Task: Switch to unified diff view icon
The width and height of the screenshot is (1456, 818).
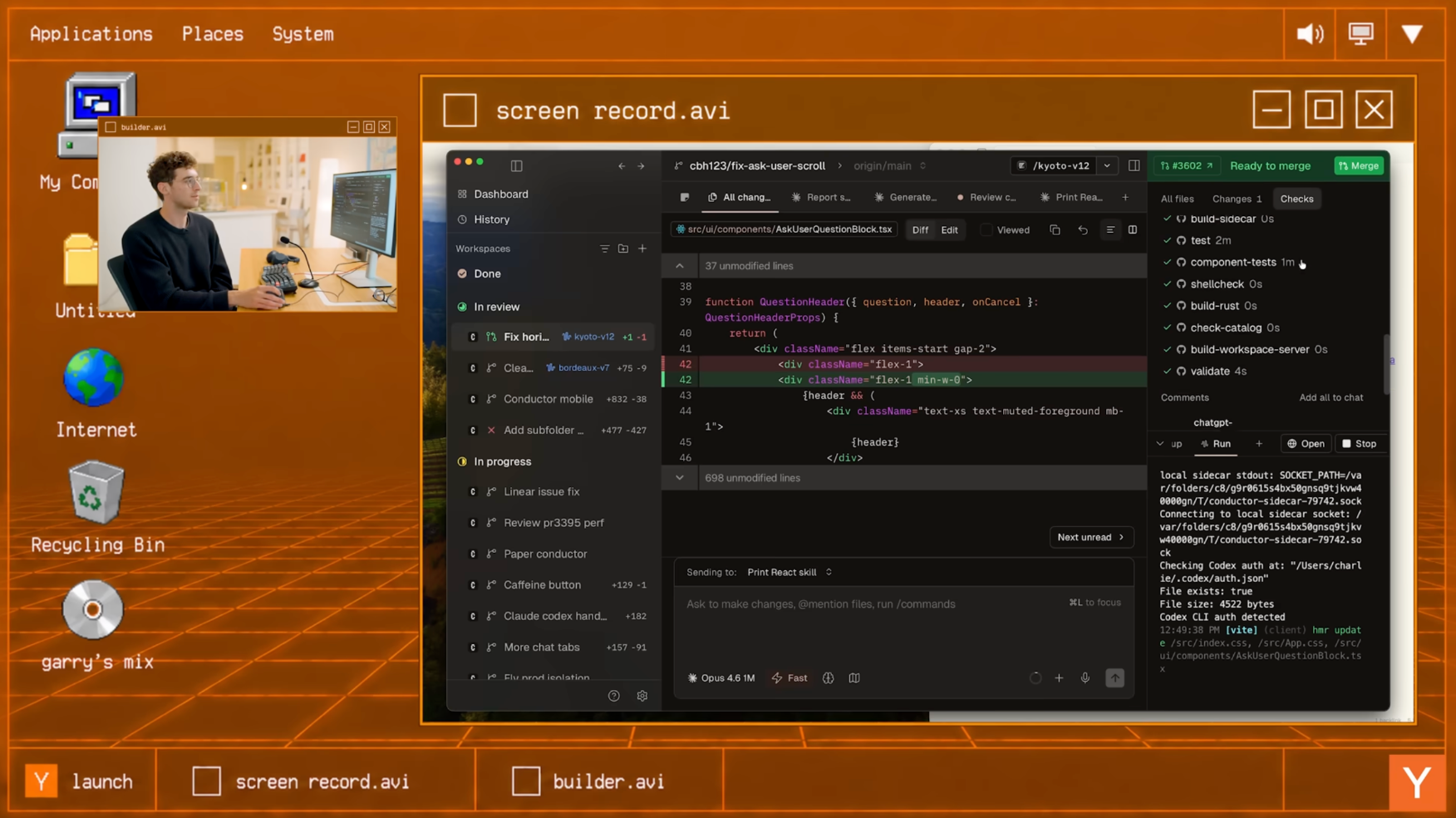Action: click(x=1110, y=229)
